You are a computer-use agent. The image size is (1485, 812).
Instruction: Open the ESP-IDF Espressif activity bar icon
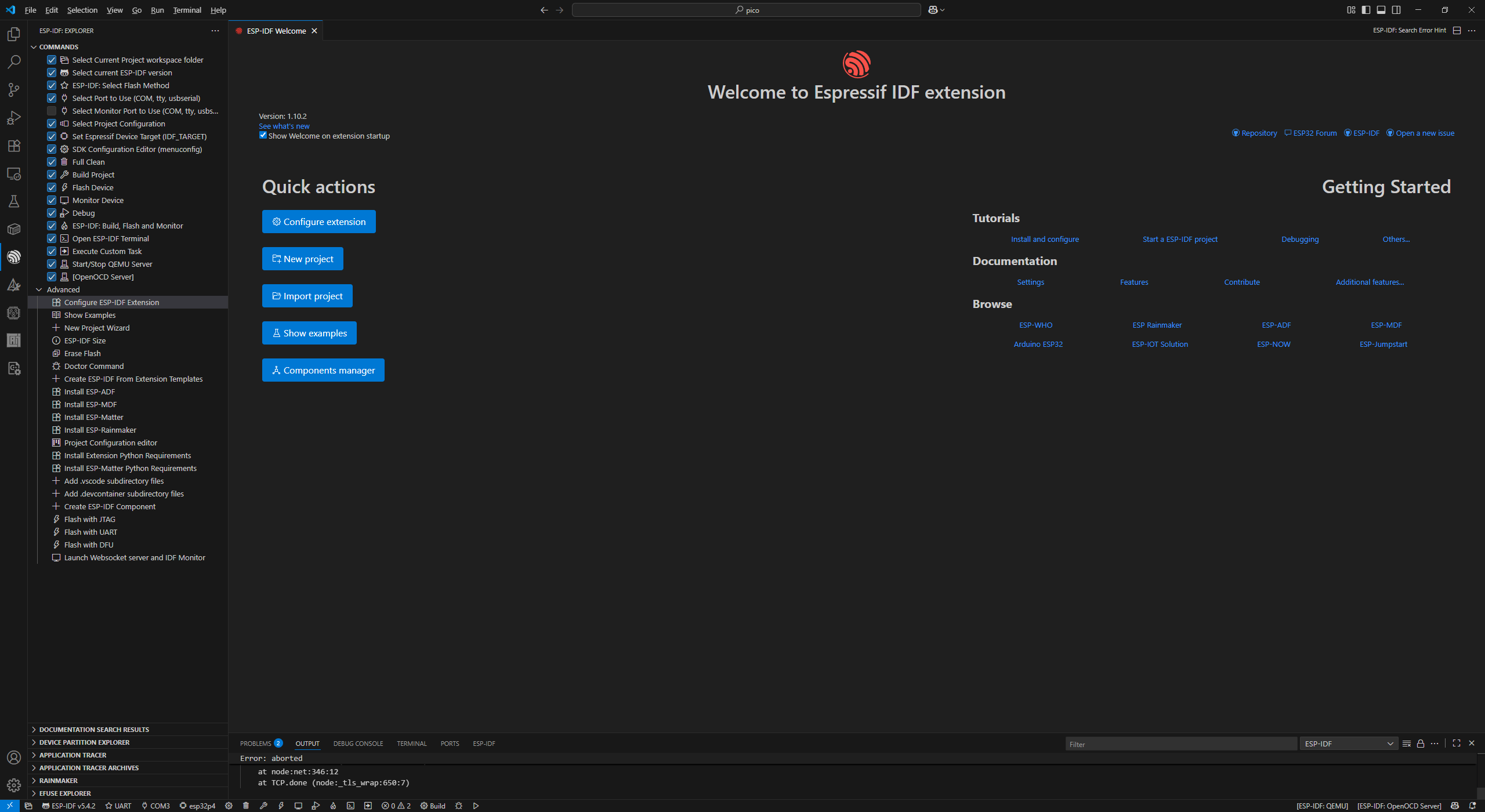tap(14, 257)
